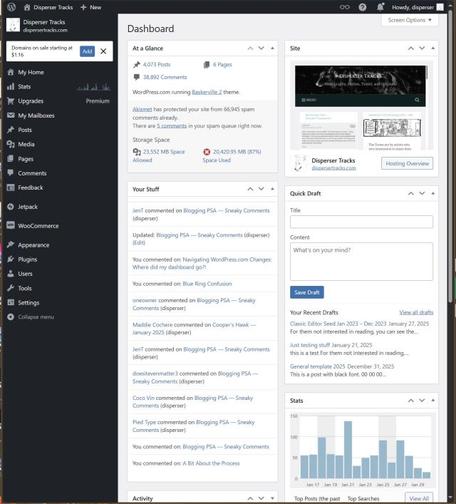Open General template 2025 draft link
Viewport: 456px width, 504px height.
tap(317, 366)
